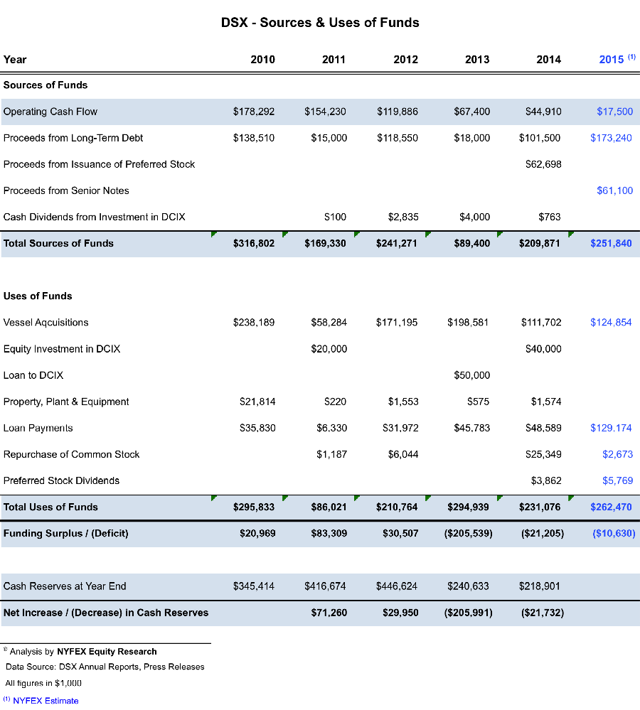Select the $262,470 total uses estimate

611,507
